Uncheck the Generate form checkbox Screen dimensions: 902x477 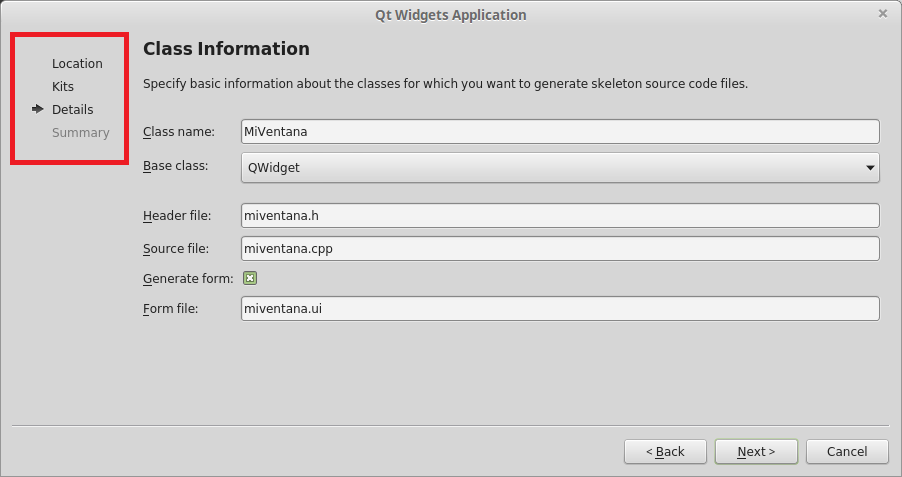tap(250, 279)
